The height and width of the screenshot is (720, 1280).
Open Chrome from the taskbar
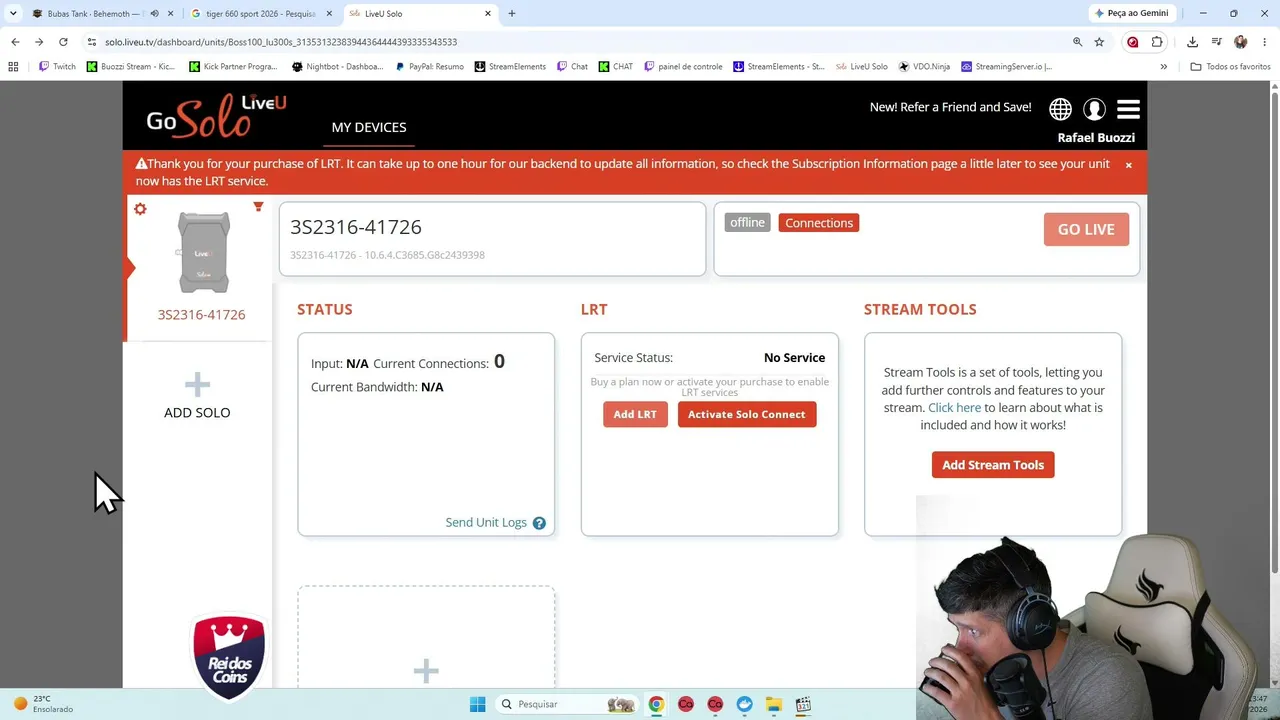point(656,705)
